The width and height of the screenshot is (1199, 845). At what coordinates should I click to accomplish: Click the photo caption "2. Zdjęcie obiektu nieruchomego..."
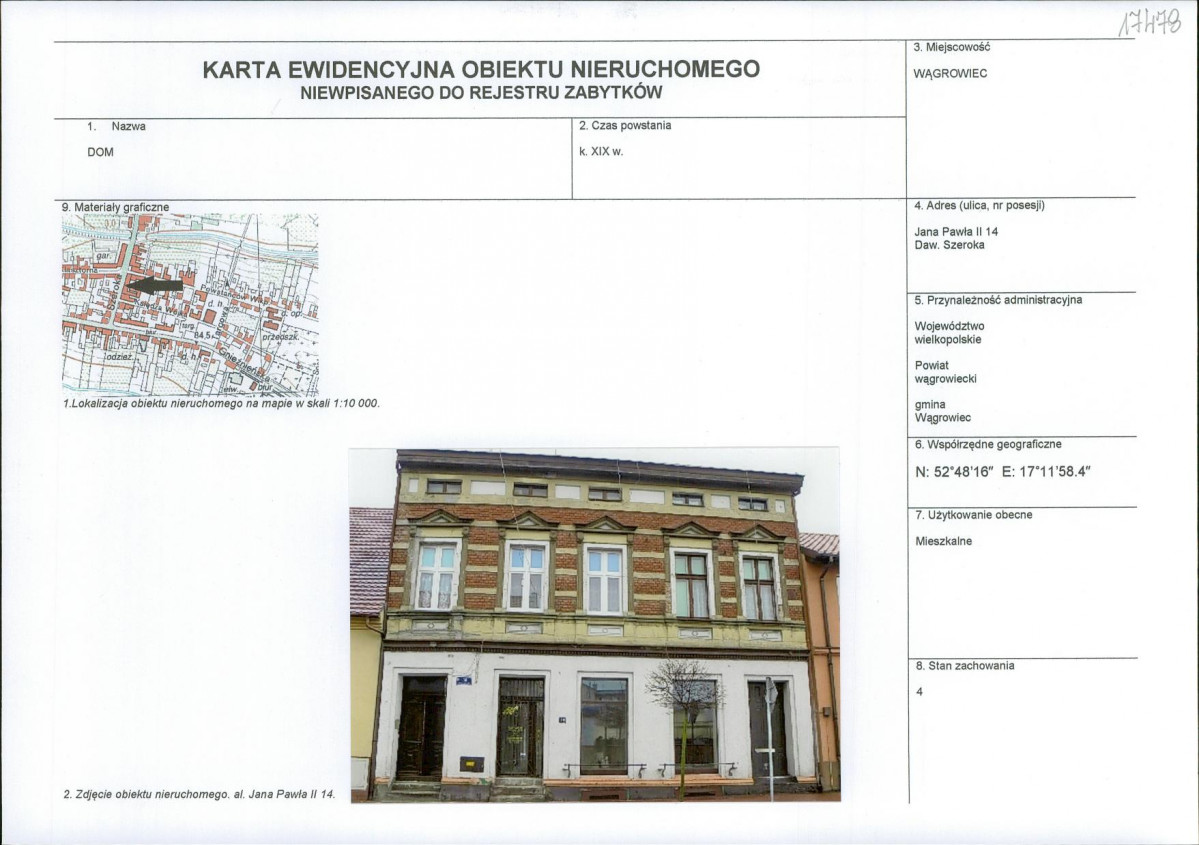coord(199,795)
